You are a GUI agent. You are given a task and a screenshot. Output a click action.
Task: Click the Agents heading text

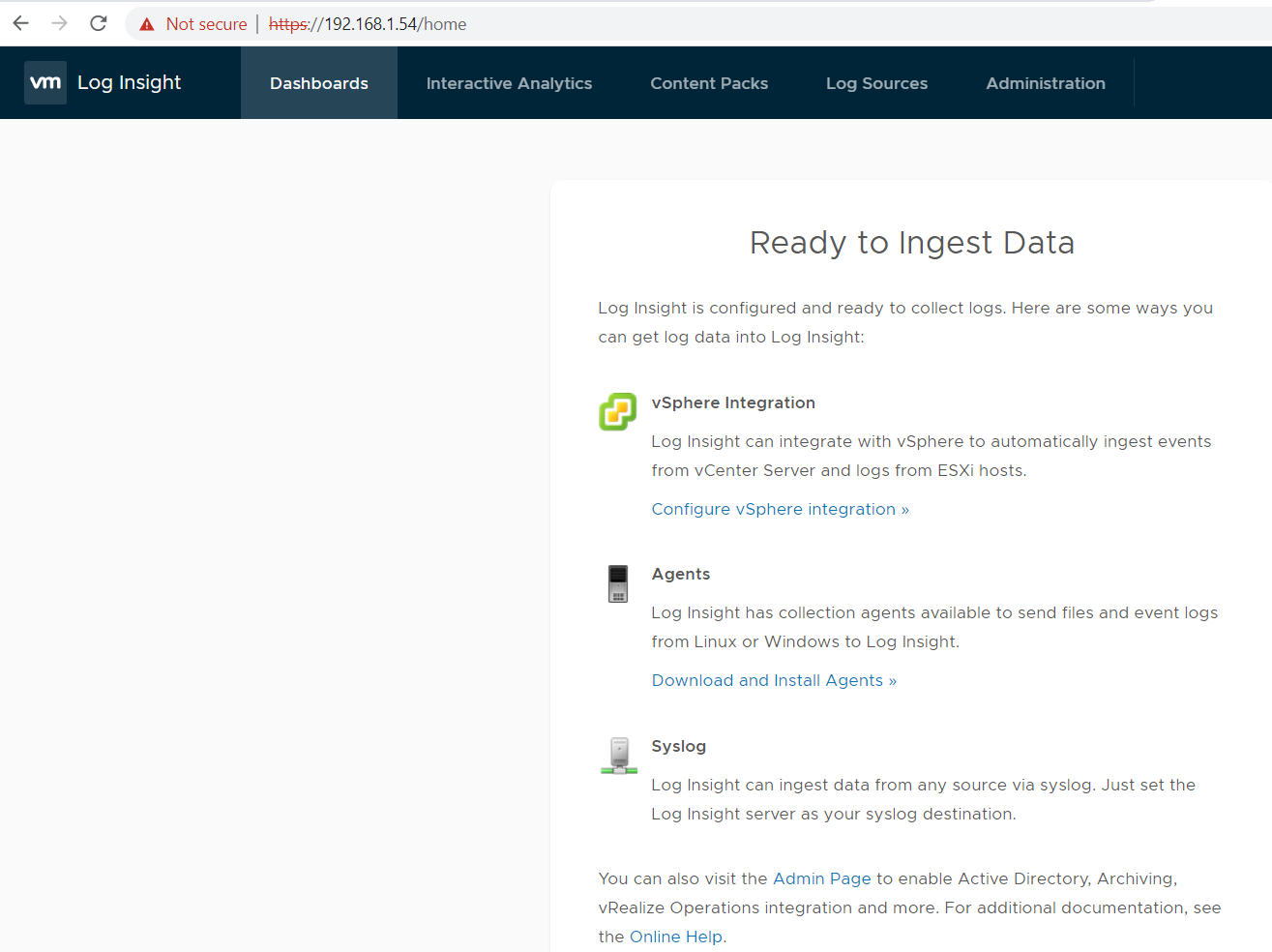[681, 574]
